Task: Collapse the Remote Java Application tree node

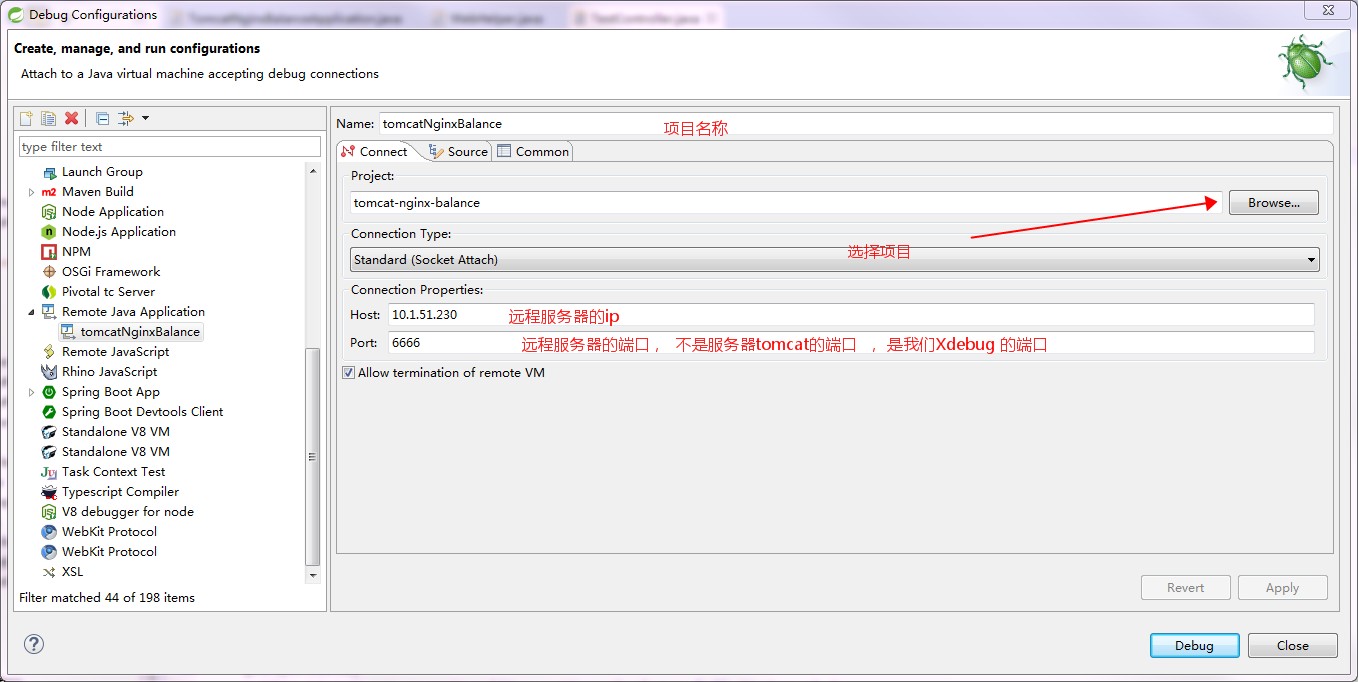Action: tap(30, 311)
